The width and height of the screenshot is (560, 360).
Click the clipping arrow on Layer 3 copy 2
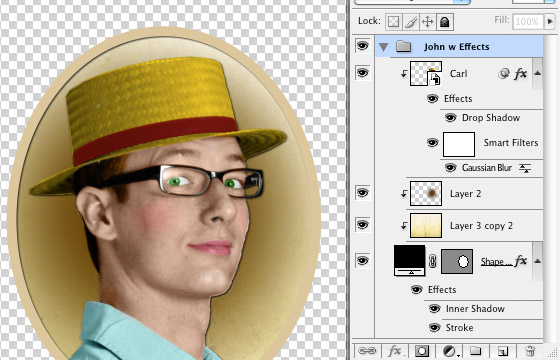404,225
